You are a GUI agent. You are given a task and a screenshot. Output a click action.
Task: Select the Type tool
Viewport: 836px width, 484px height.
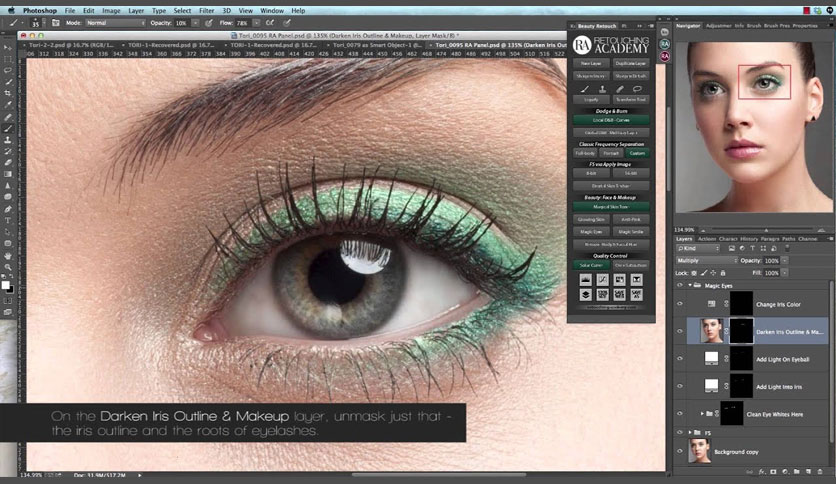8,221
